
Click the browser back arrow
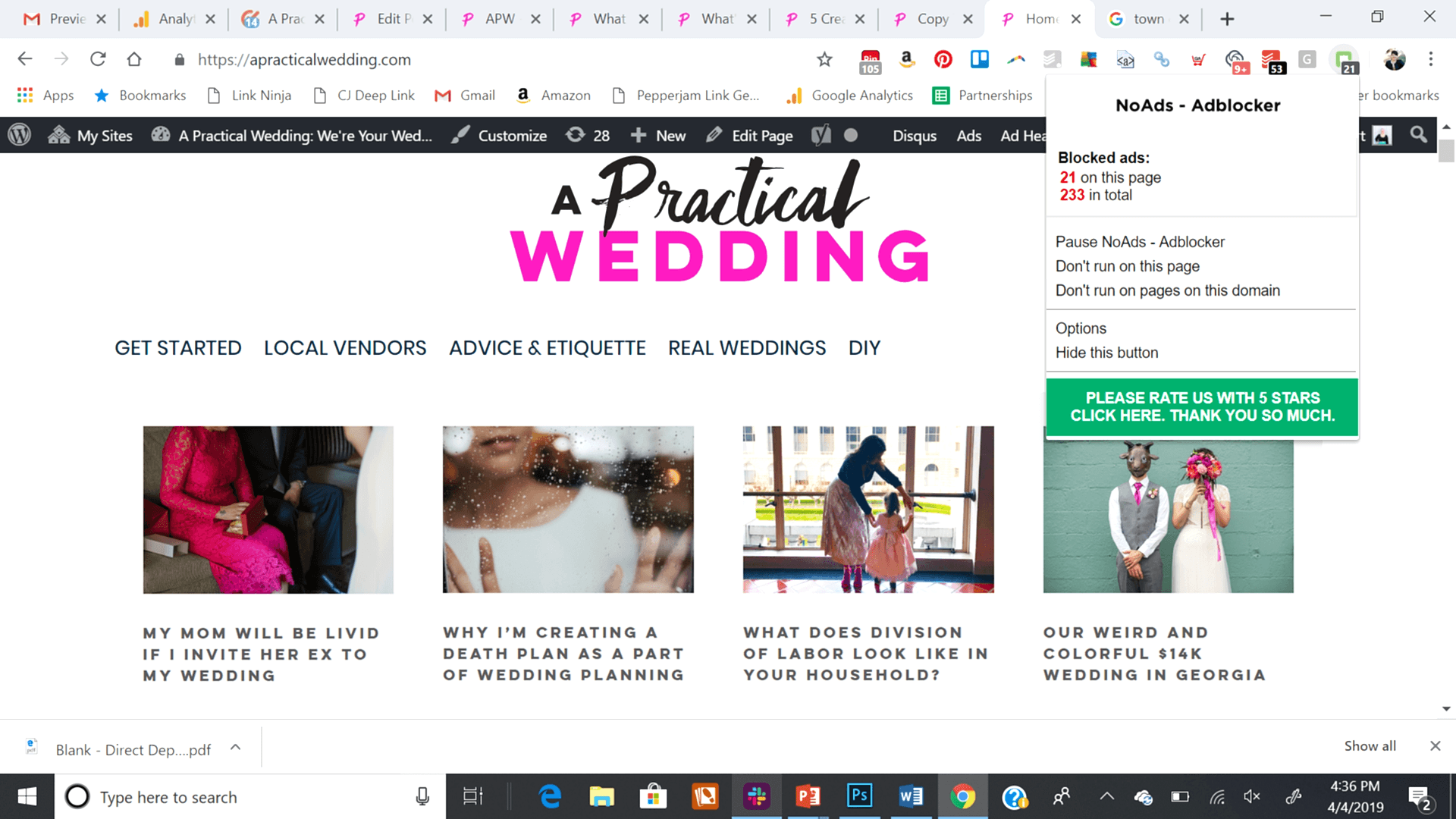[x=25, y=59]
